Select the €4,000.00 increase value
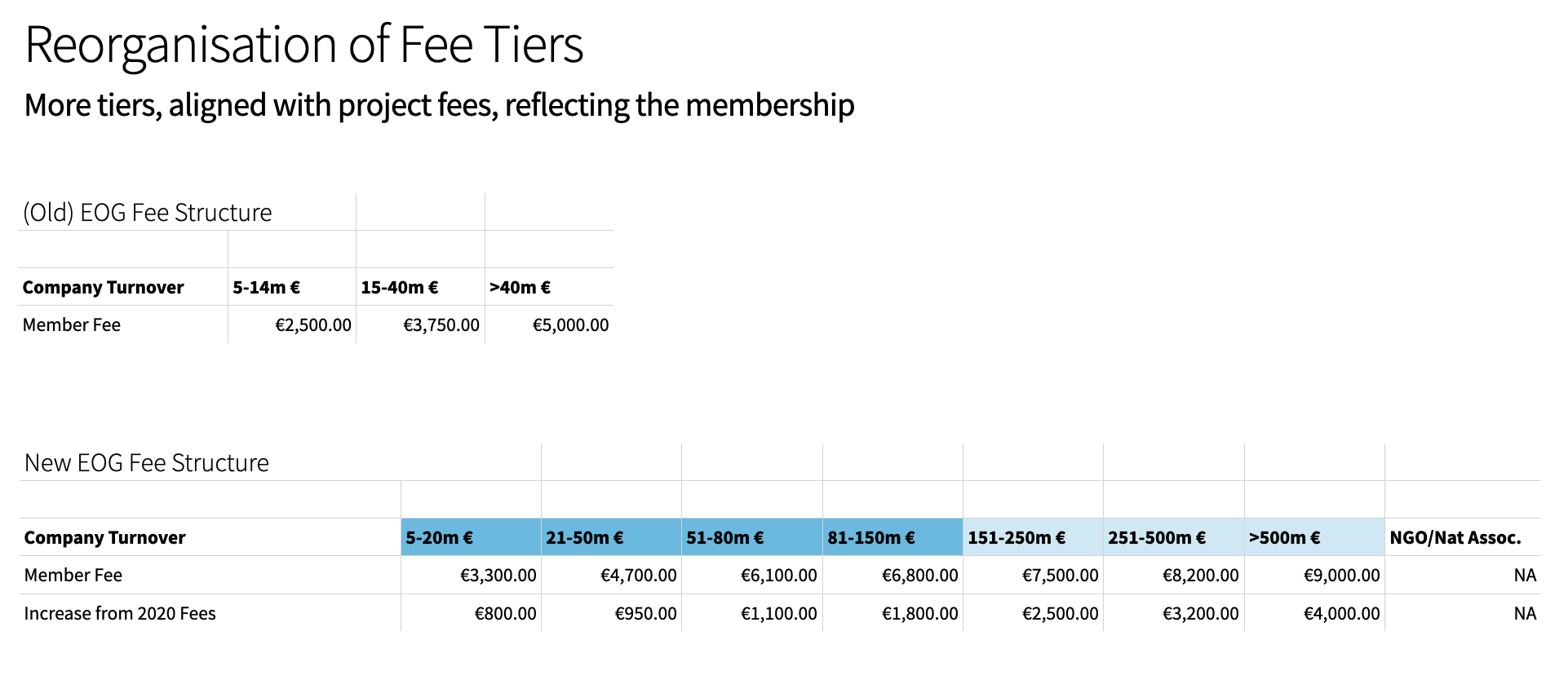The height and width of the screenshot is (675, 1568). point(1314,613)
